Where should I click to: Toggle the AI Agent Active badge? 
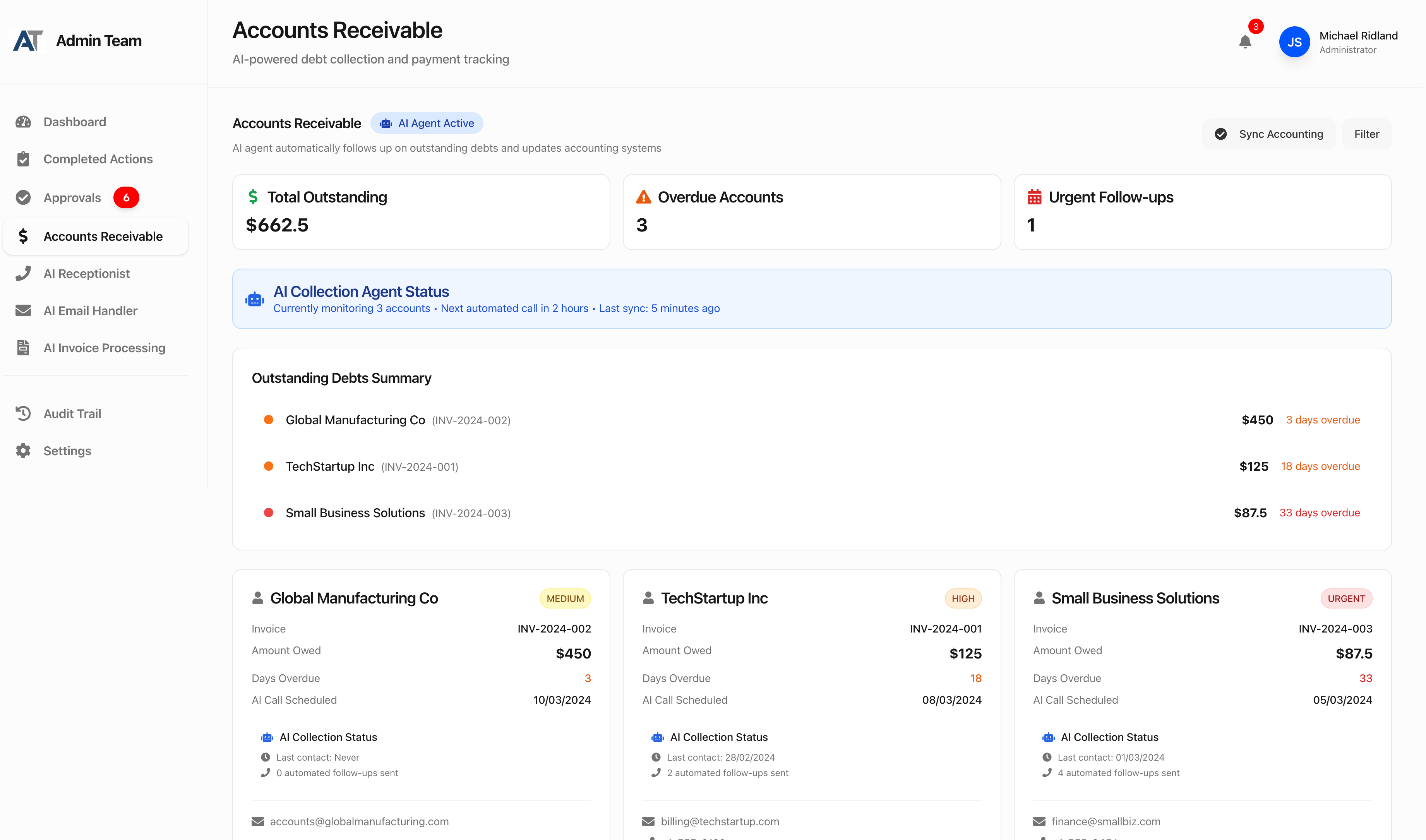click(427, 123)
